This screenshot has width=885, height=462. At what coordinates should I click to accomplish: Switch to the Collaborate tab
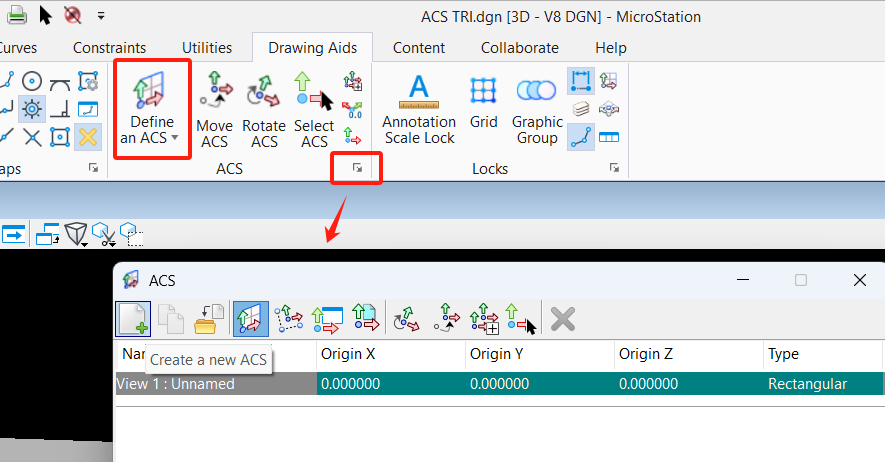[x=519, y=48]
